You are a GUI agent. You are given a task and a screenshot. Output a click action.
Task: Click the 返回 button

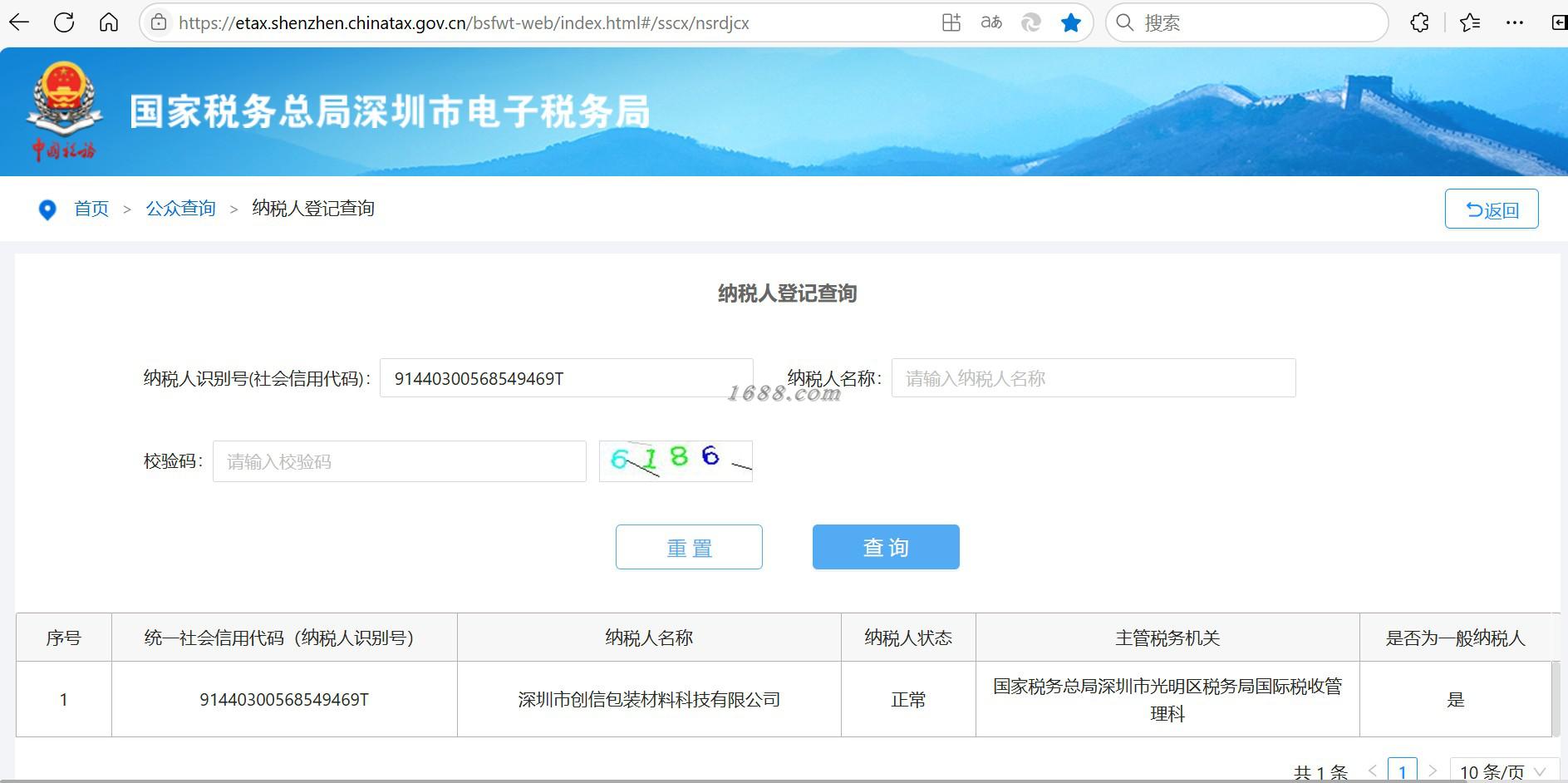pos(1492,209)
